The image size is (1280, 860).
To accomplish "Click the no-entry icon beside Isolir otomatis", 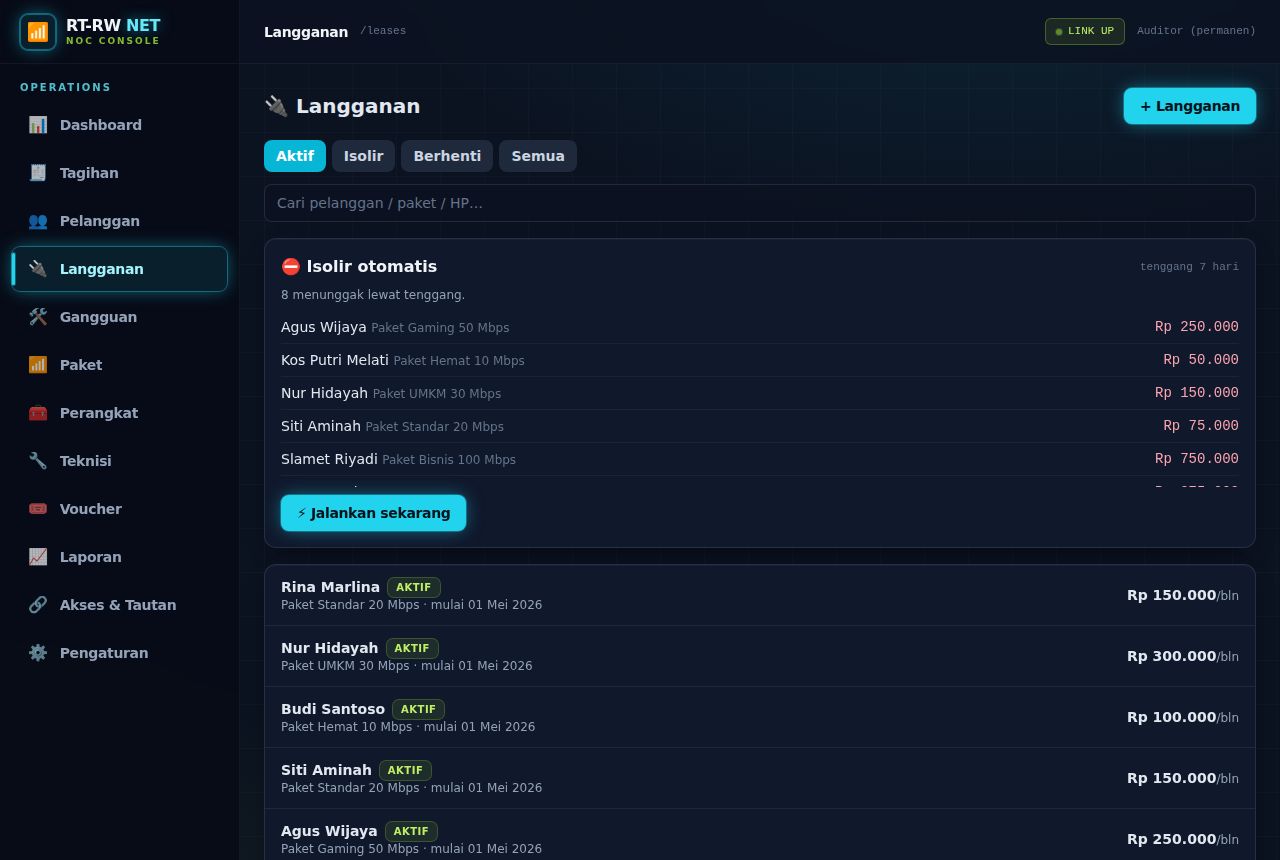I will click(x=291, y=267).
